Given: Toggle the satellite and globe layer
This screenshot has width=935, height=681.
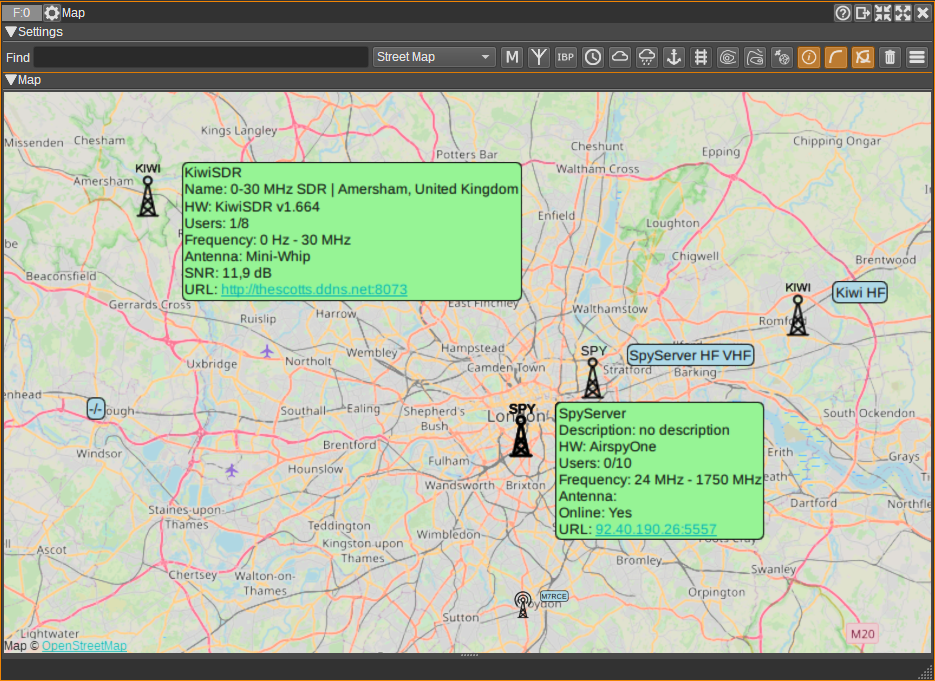Looking at the screenshot, I should 782,57.
